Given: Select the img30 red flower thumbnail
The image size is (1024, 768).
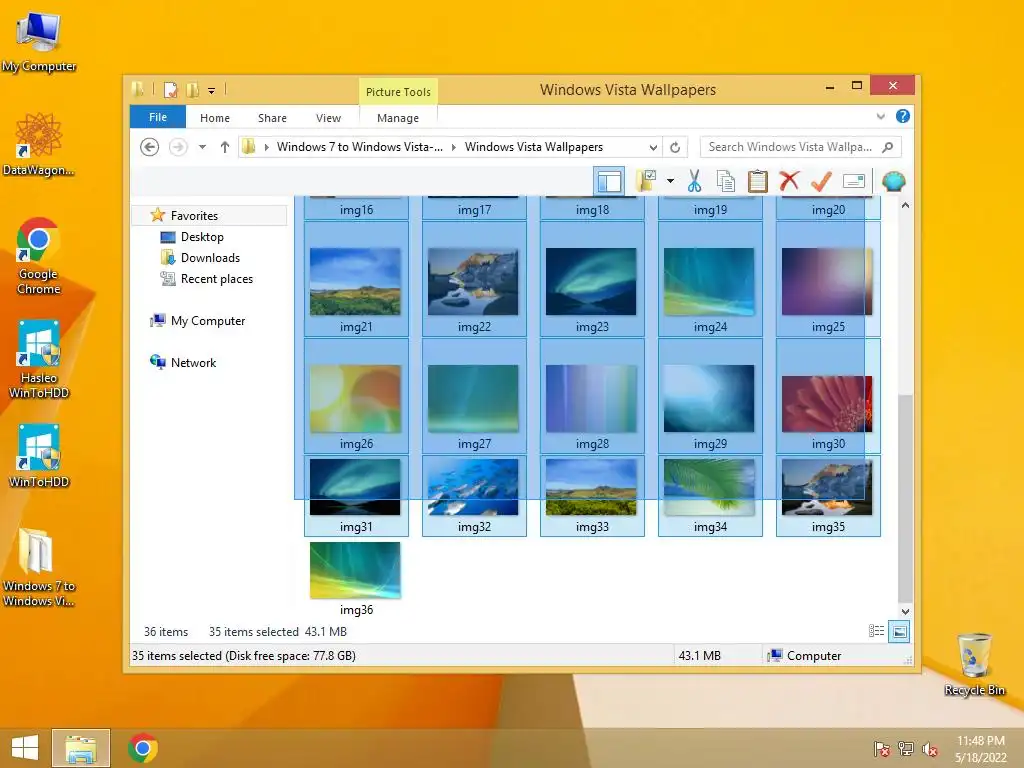Looking at the screenshot, I should pos(827,404).
